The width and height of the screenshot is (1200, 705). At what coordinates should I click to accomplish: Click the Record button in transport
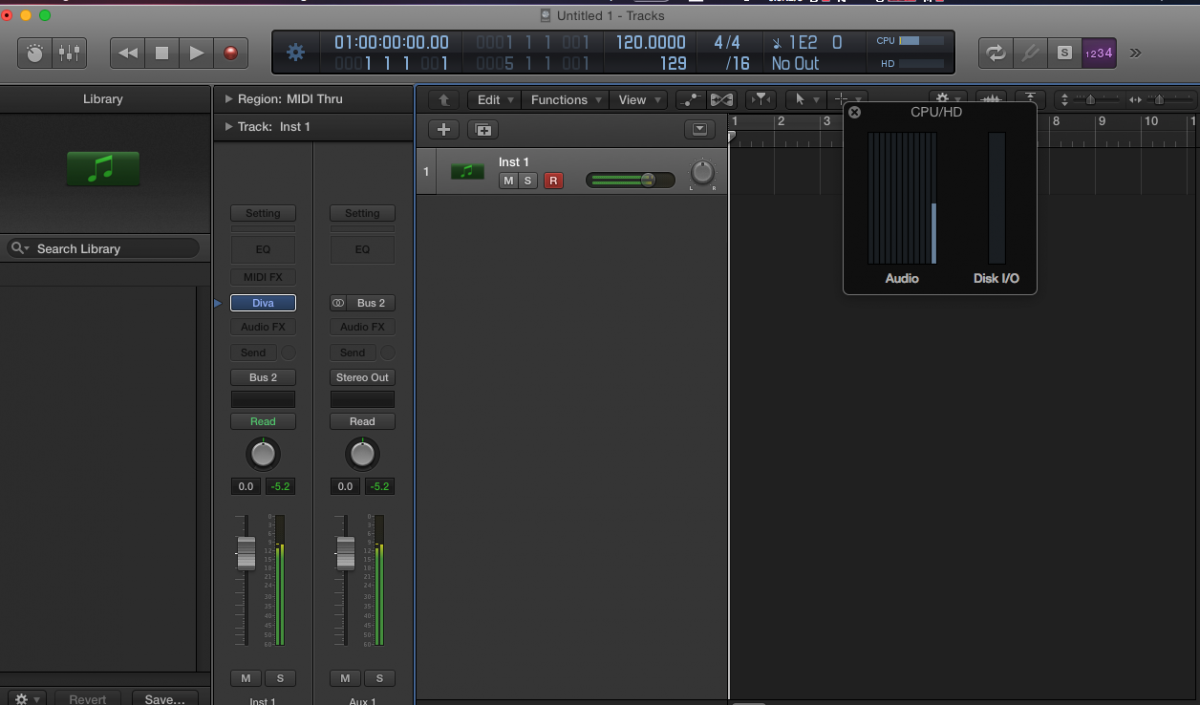[x=231, y=53]
